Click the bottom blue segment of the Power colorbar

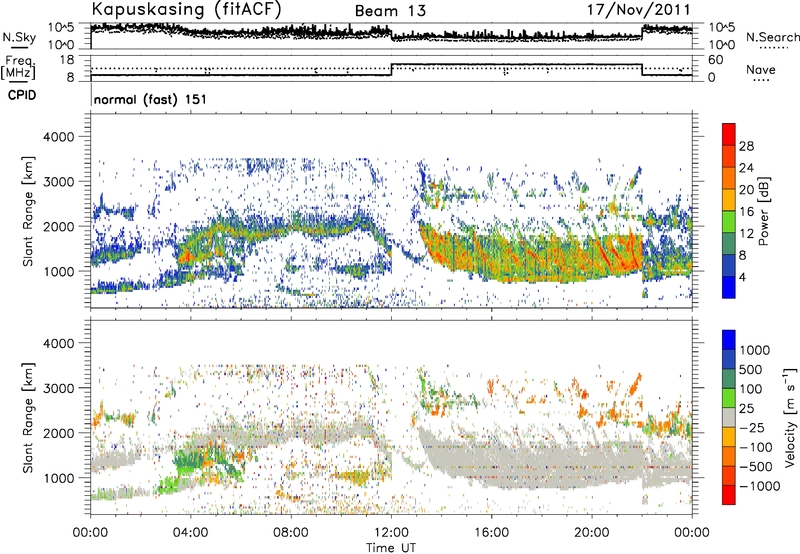tap(729, 287)
